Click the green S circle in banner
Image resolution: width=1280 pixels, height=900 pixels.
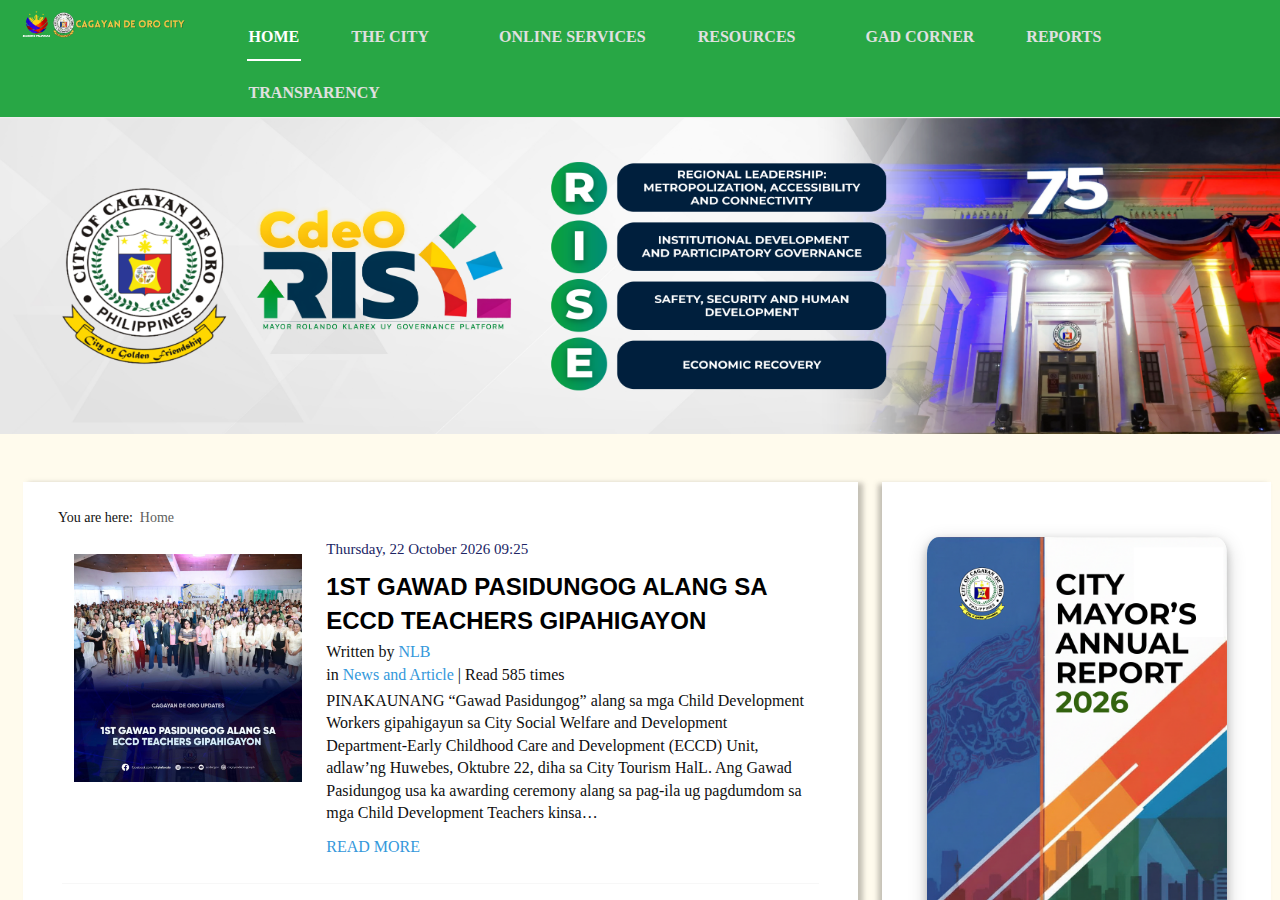pos(579,306)
